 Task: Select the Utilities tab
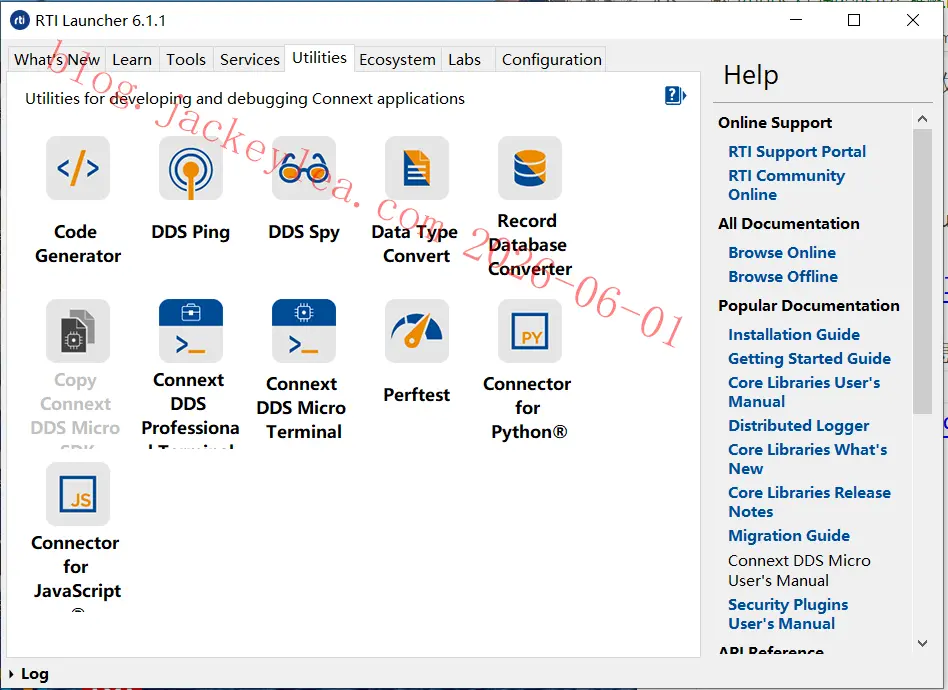coord(319,58)
